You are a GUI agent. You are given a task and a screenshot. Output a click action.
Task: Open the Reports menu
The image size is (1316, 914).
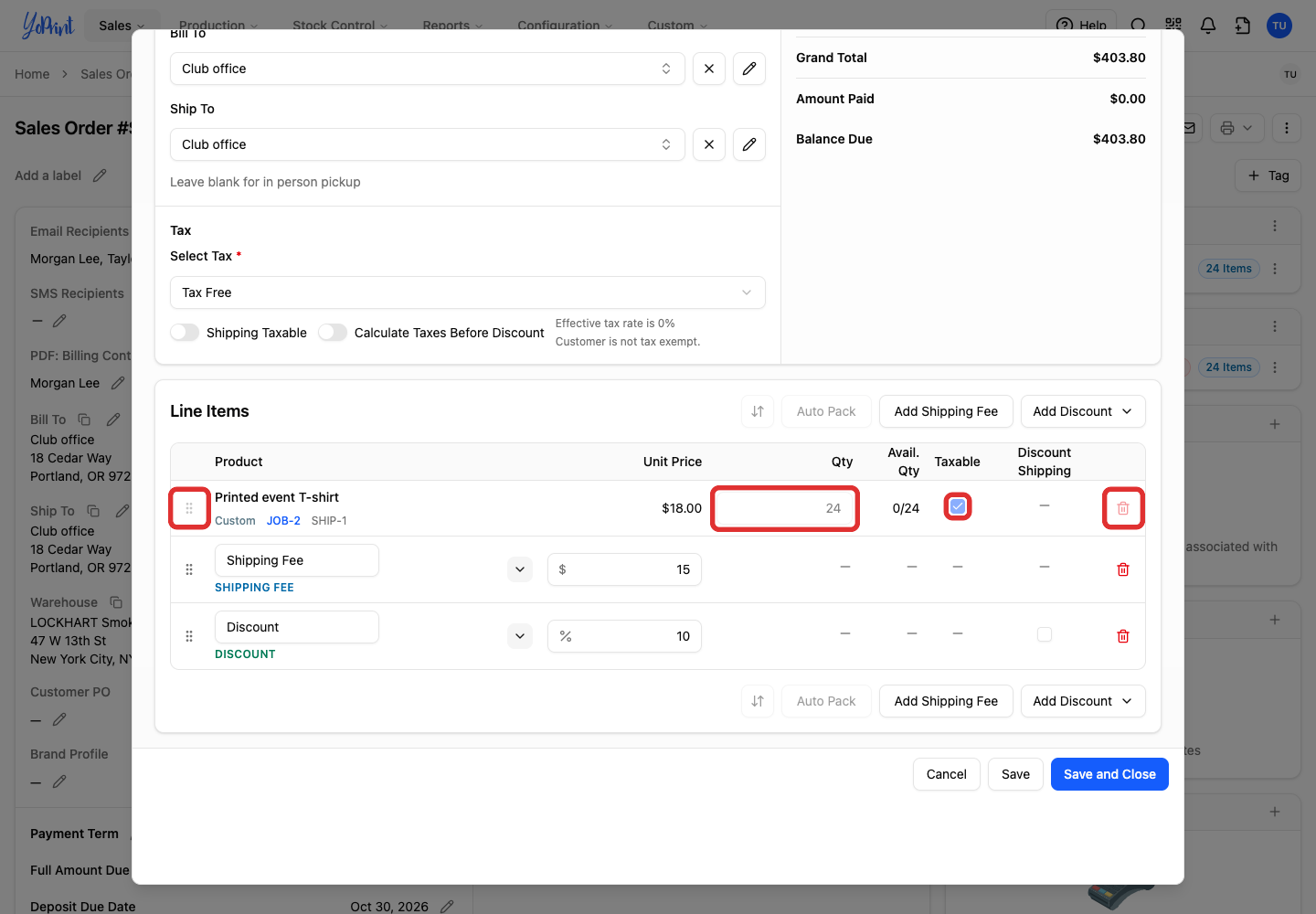pos(452,26)
